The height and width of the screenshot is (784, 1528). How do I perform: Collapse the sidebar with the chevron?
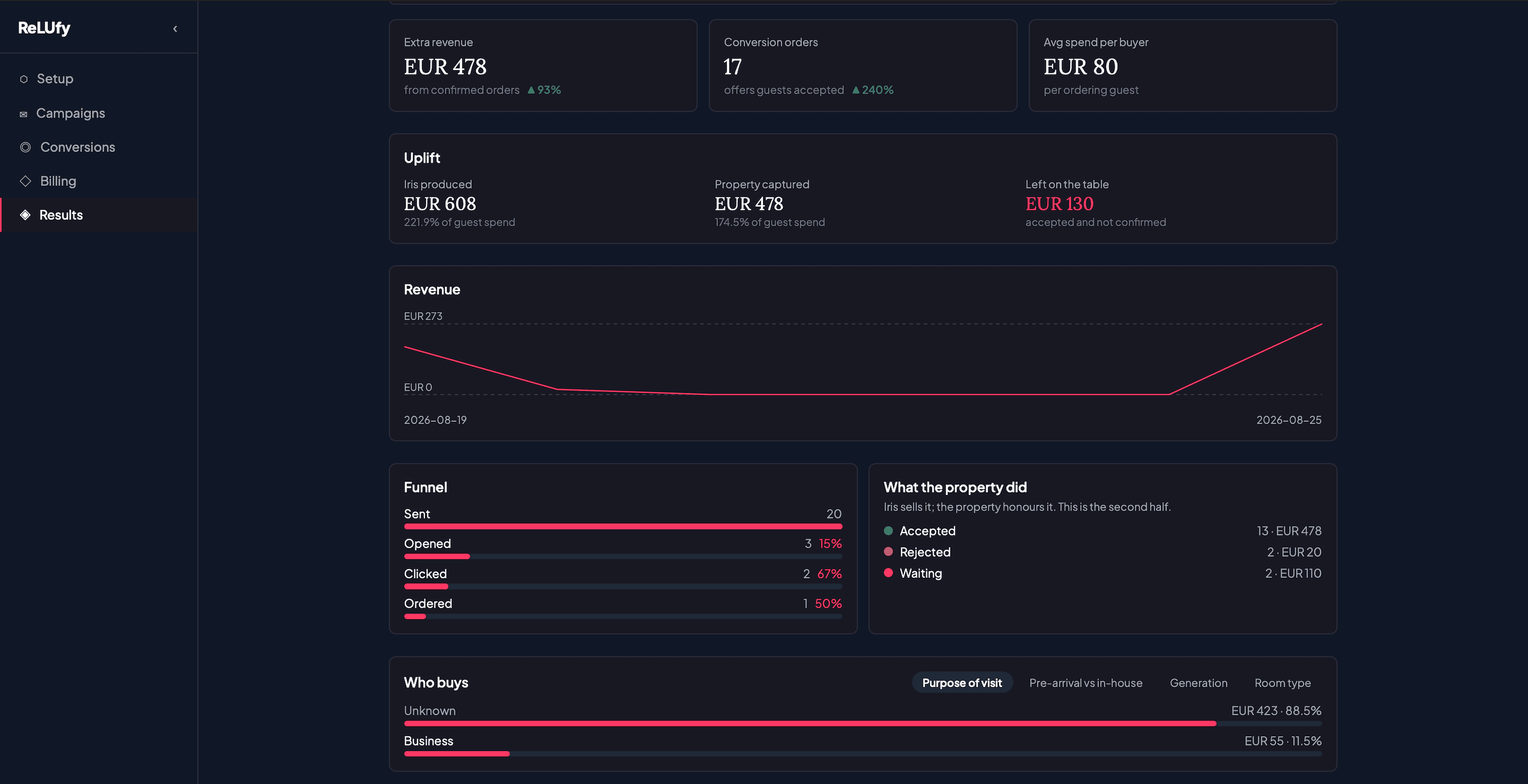[x=175, y=28]
